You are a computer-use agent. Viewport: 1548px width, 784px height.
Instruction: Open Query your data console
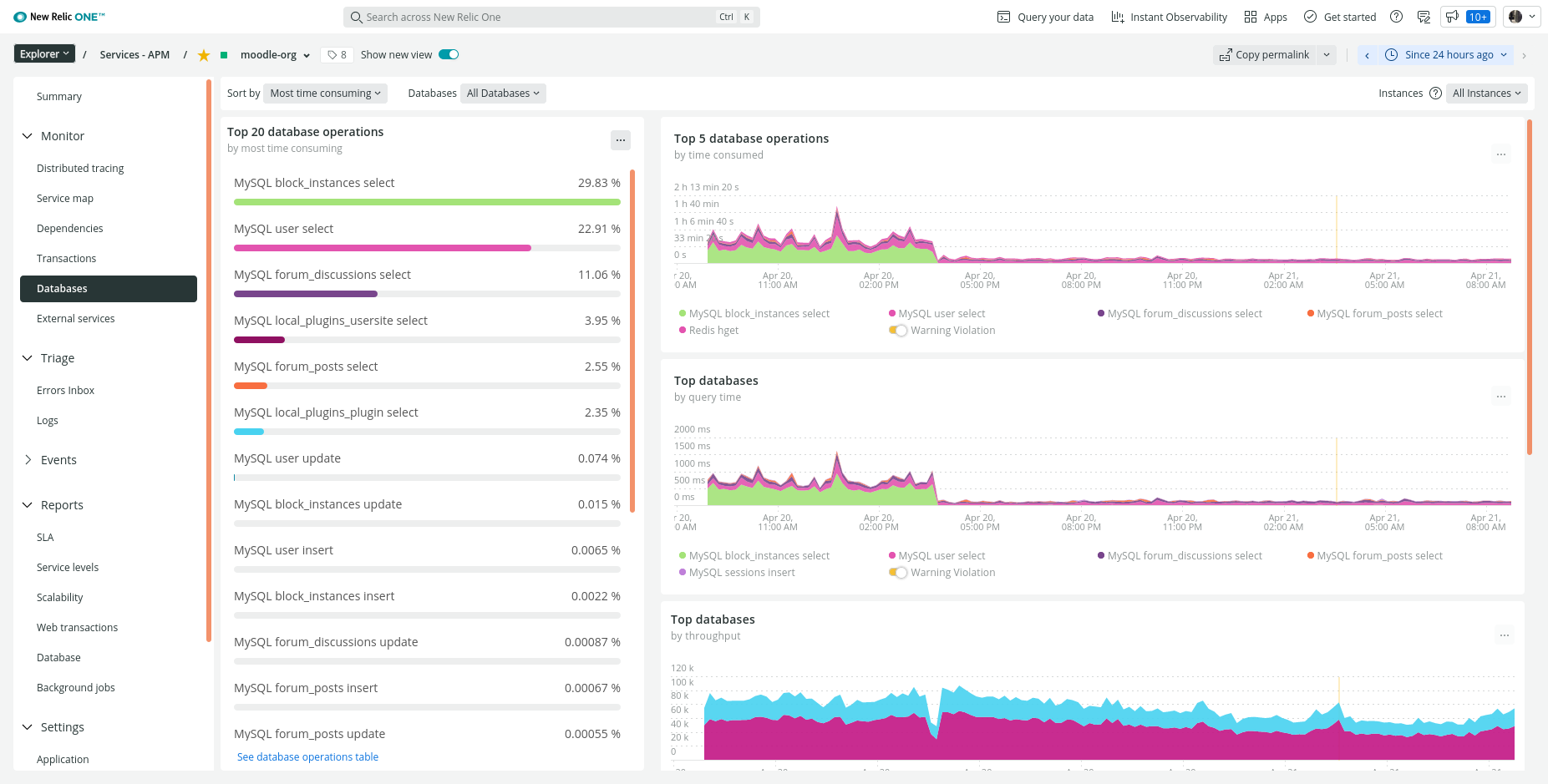[1045, 17]
